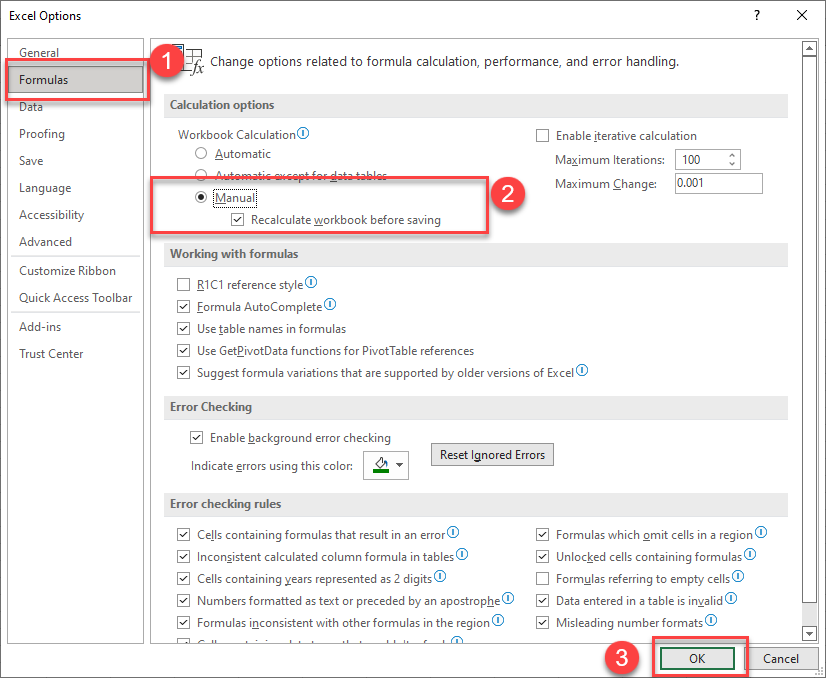Click the Maximum Change input field
The image size is (826, 678).
coord(719,183)
